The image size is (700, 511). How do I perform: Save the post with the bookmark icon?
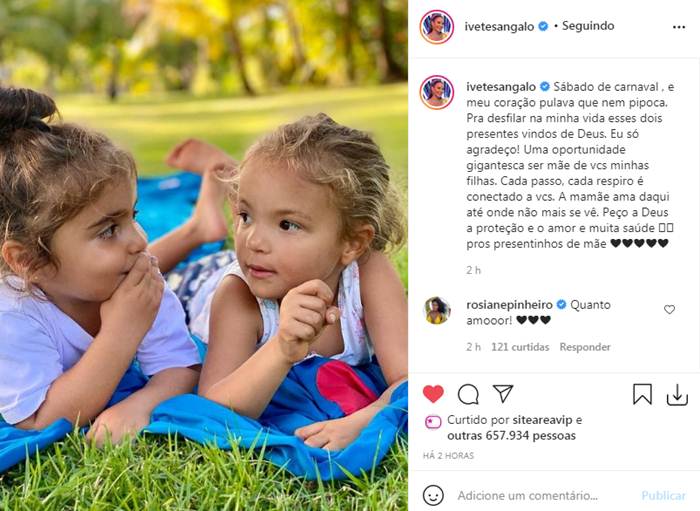tap(642, 395)
